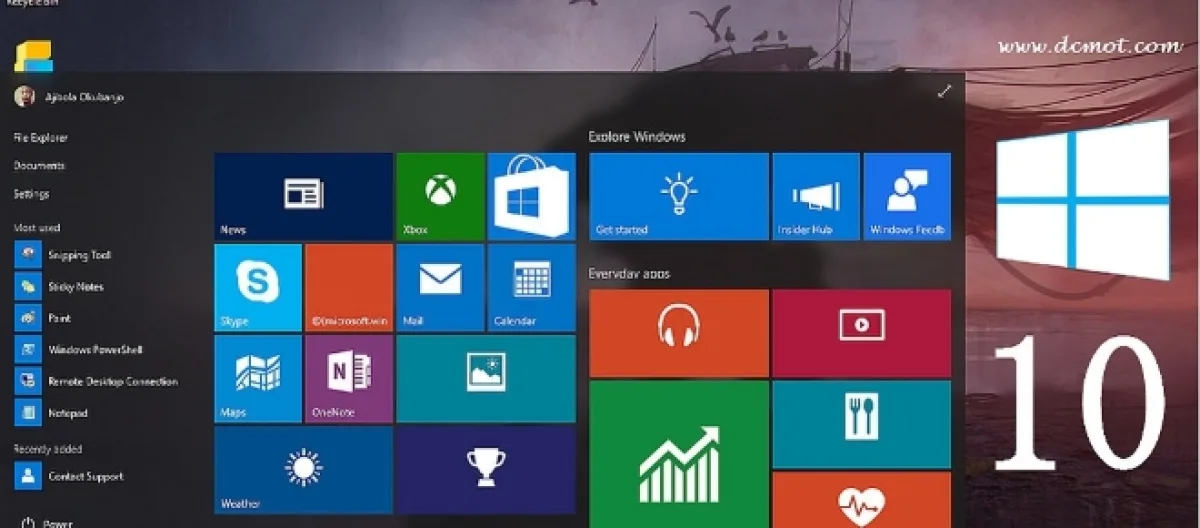Open the News tile
The height and width of the screenshot is (528, 1200).
[x=303, y=196]
